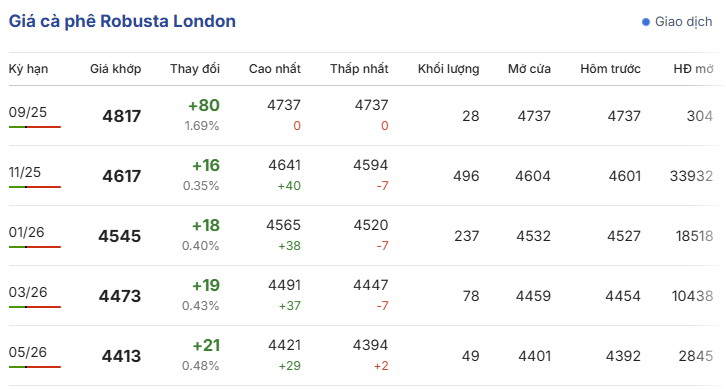The image size is (726, 389).
Task: Open the 03/26 contract term
Action: (x=28, y=292)
